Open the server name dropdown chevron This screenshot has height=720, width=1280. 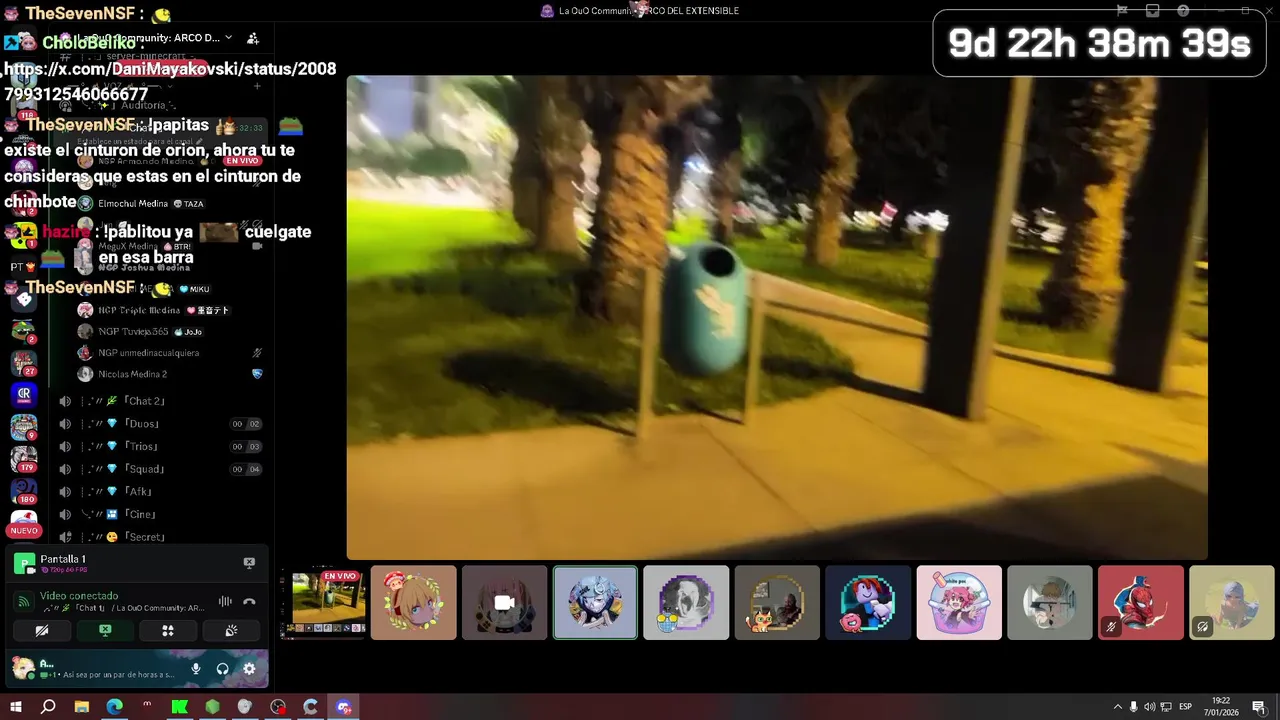pos(229,38)
